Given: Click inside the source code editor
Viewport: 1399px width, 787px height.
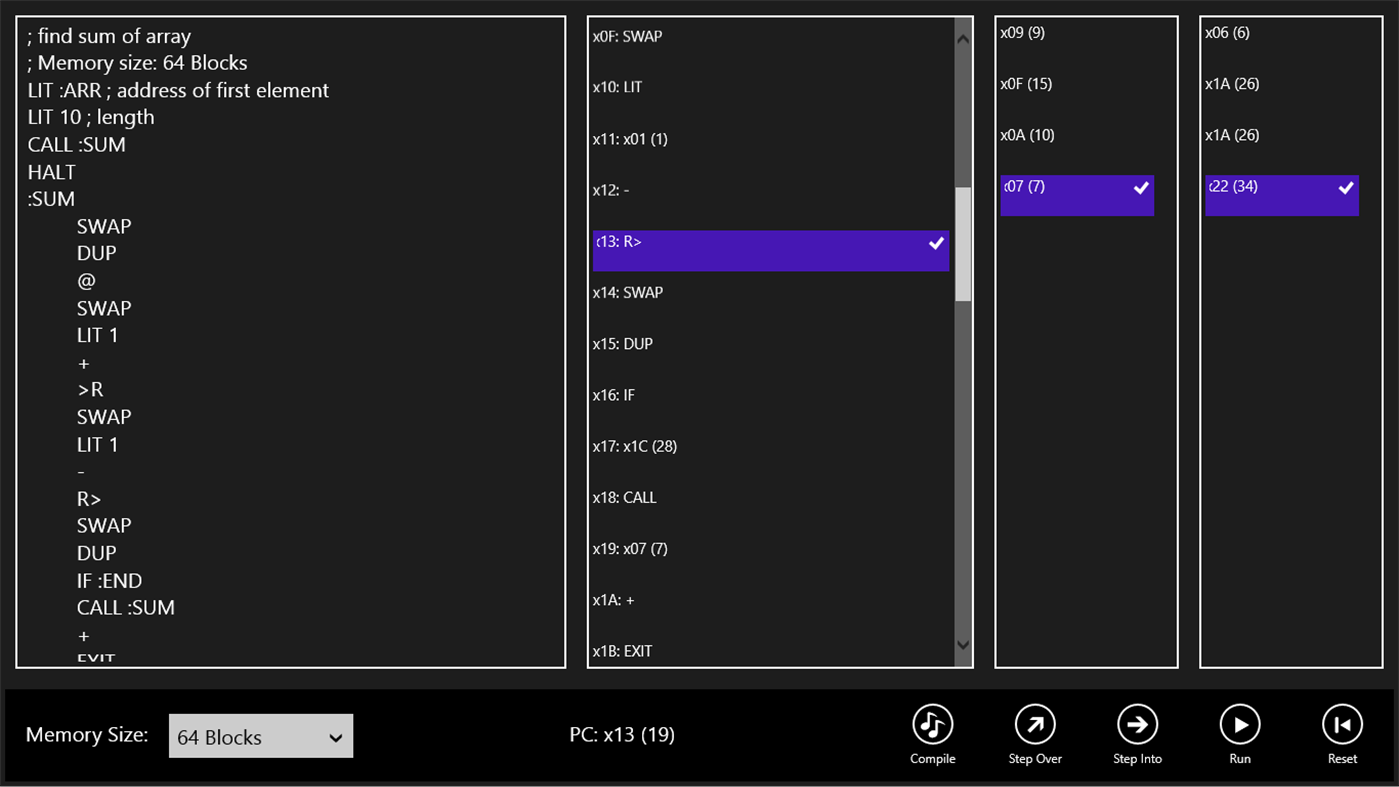Looking at the screenshot, I should [290, 340].
